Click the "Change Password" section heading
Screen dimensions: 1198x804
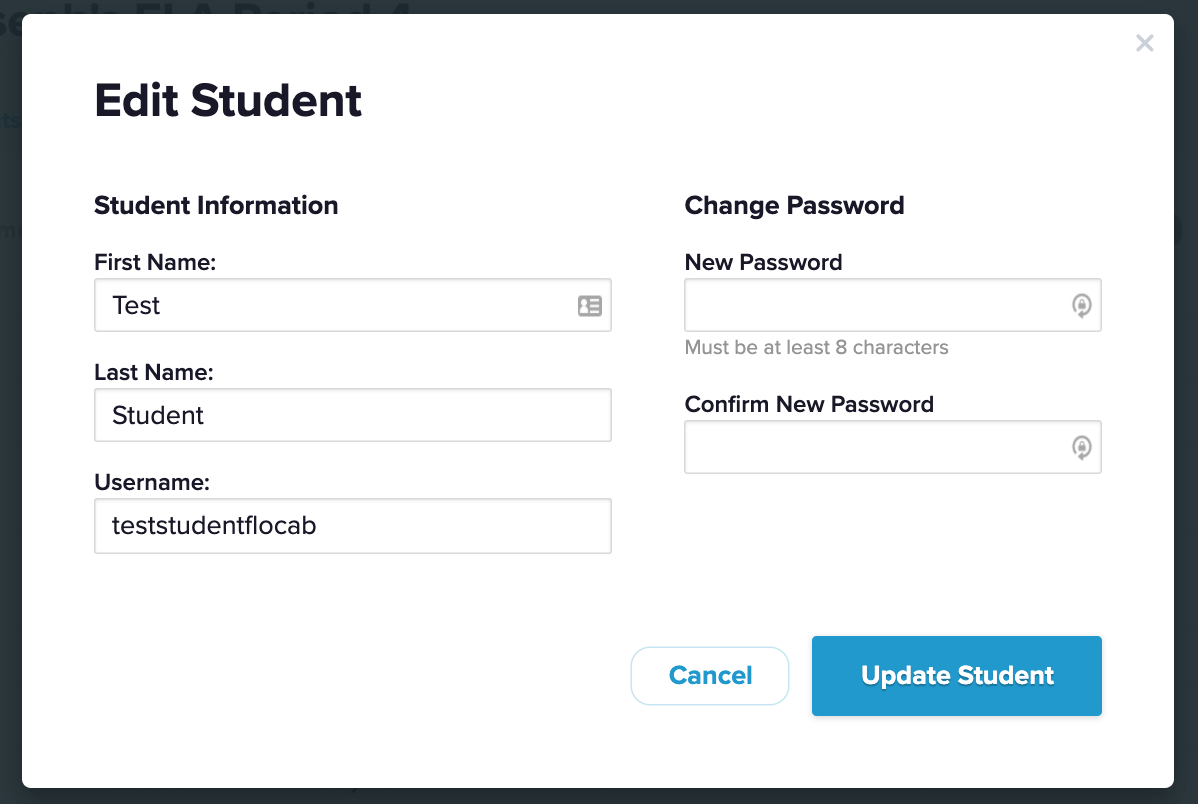[794, 206]
